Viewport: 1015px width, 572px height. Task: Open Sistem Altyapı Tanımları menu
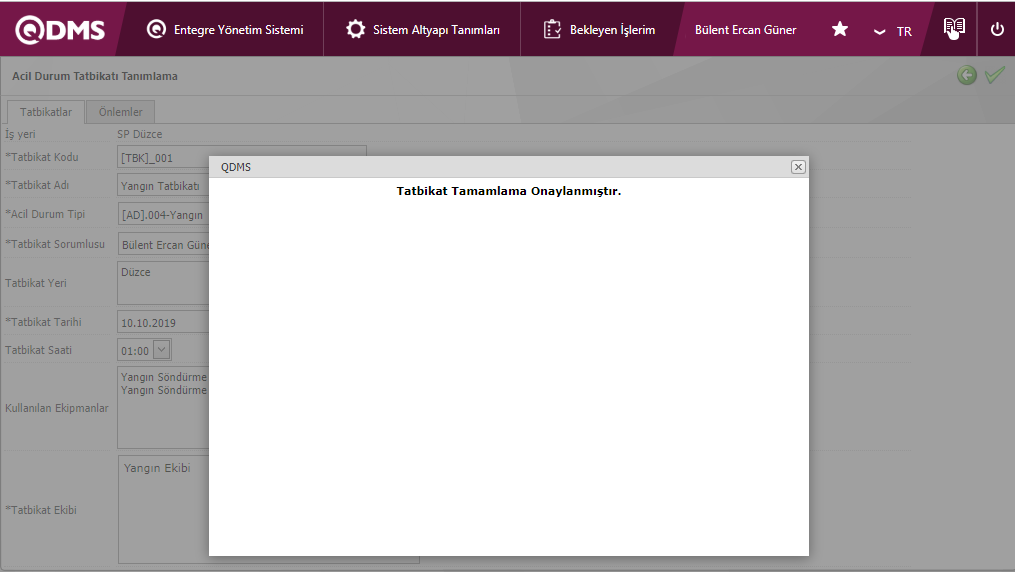pyautogui.click(x=422, y=30)
